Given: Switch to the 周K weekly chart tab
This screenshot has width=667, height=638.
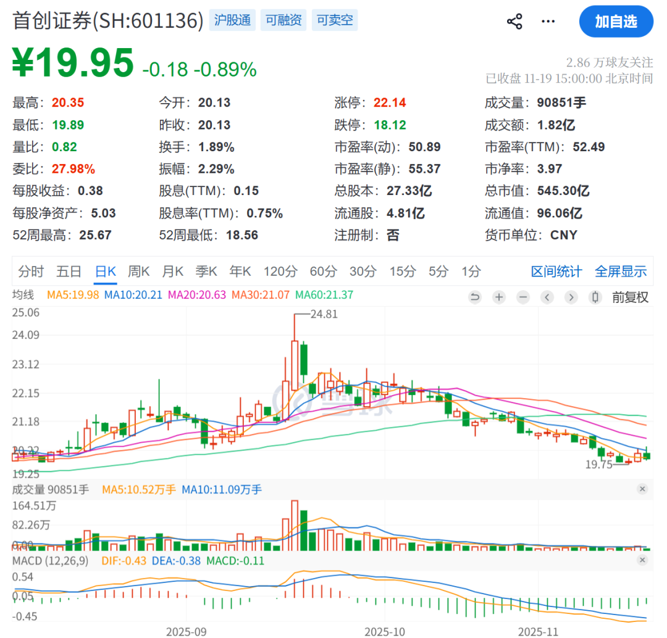Looking at the screenshot, I should pyautogui.click(x=136, y=271).
